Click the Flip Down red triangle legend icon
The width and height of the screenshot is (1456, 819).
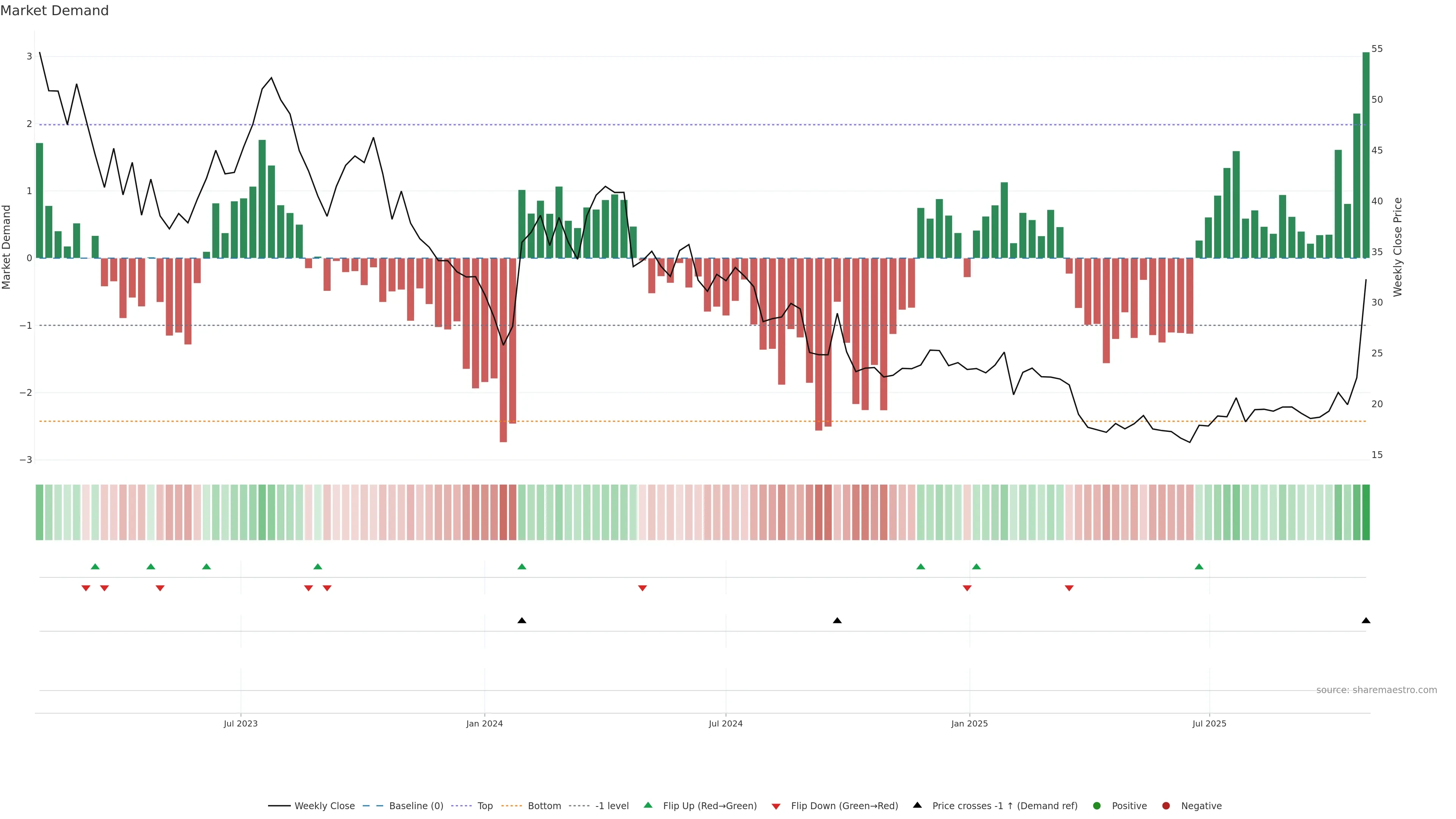tap(776, 806)
